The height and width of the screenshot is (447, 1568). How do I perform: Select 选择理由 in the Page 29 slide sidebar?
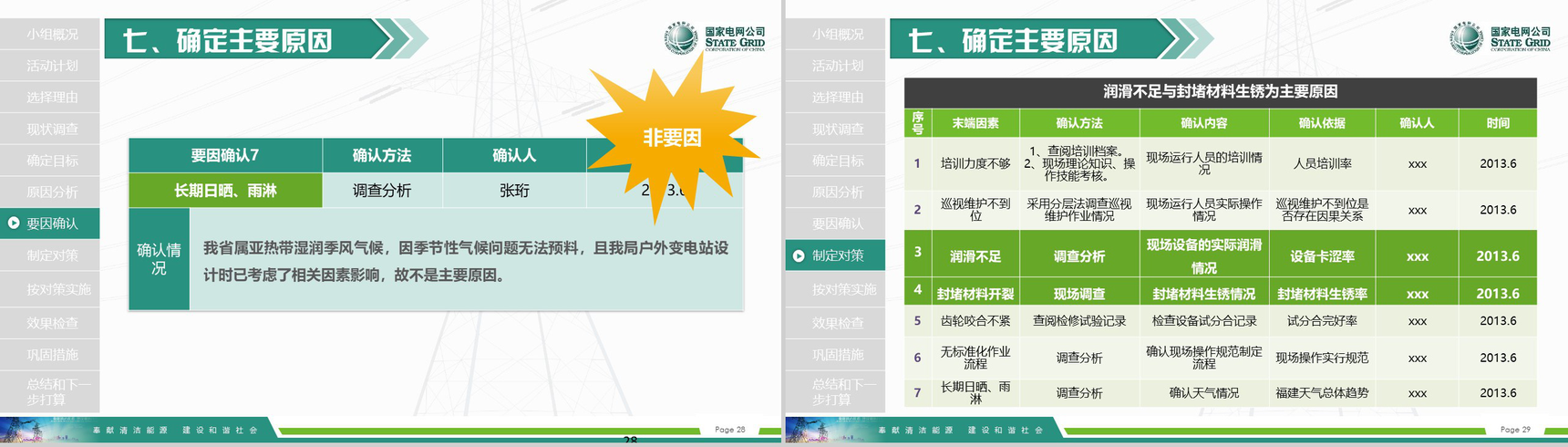(835, 97)
